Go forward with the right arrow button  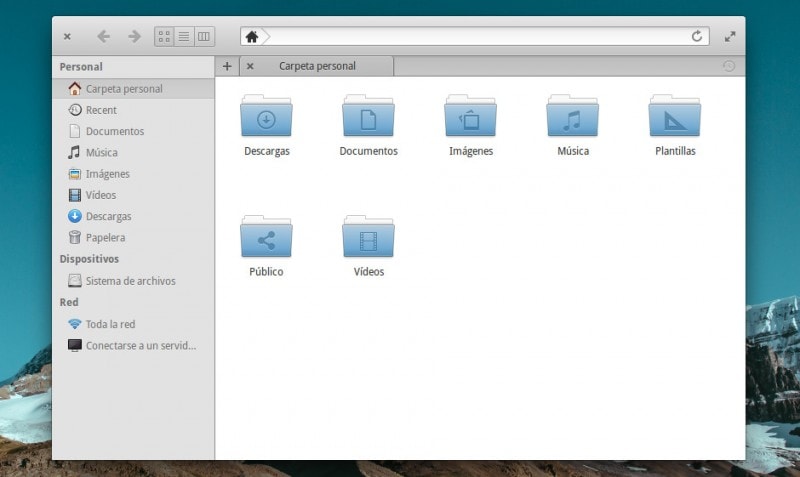point(134,36)
